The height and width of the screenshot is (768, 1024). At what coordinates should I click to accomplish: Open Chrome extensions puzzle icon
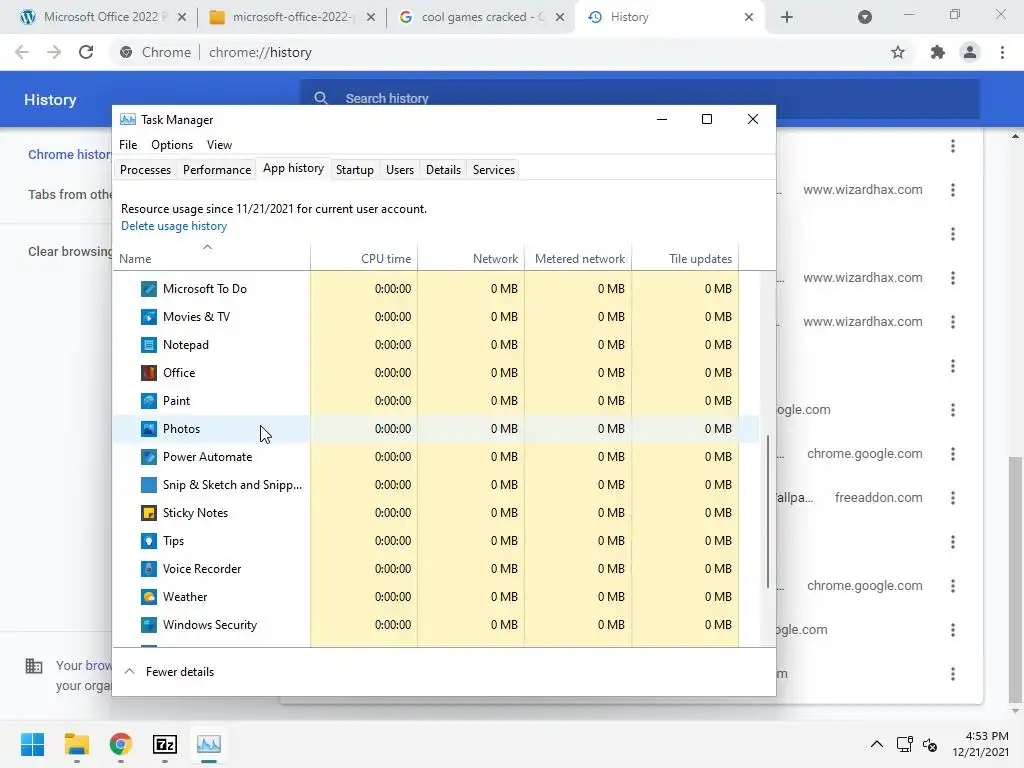pyautogui.click(x=938, y=52)
